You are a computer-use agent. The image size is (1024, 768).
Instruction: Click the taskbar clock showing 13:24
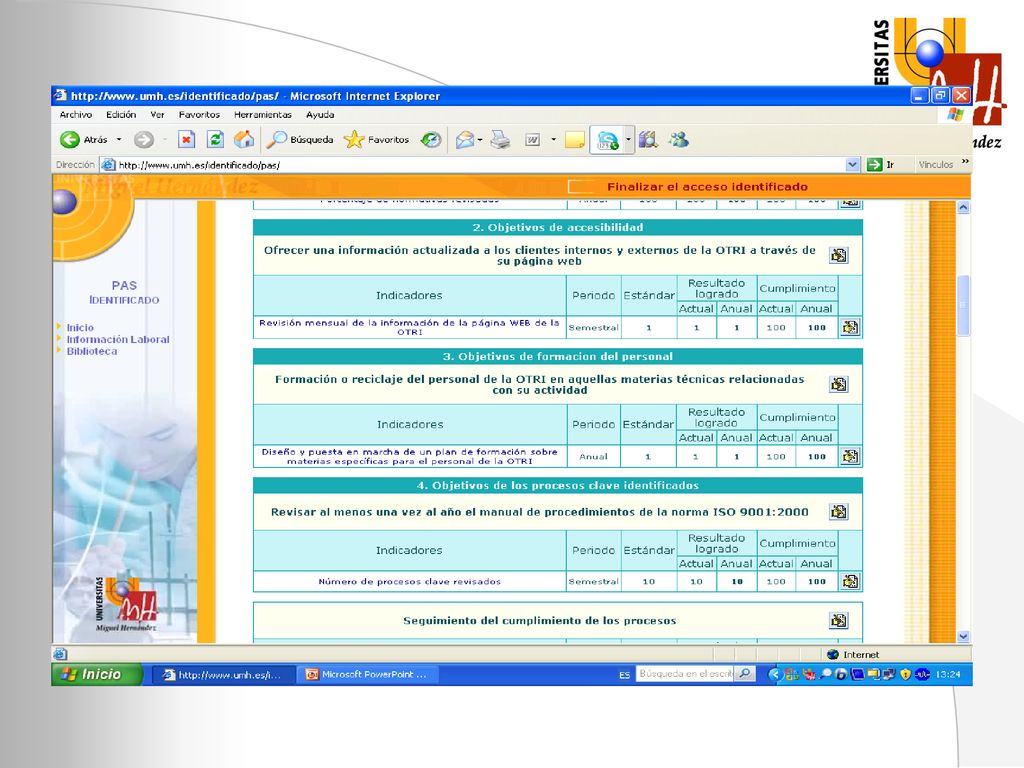(x=948, y=675)
